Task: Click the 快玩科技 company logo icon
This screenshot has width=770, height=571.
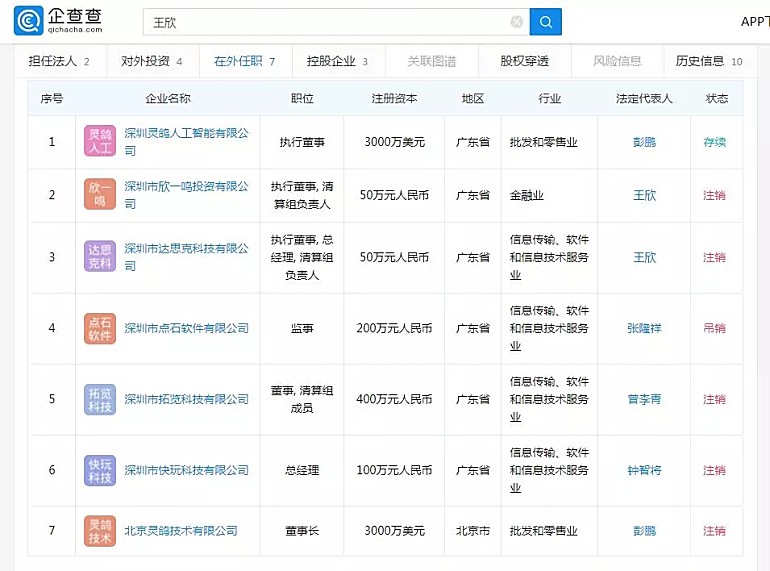Action: pyautogui.click(x=100, y=470)
